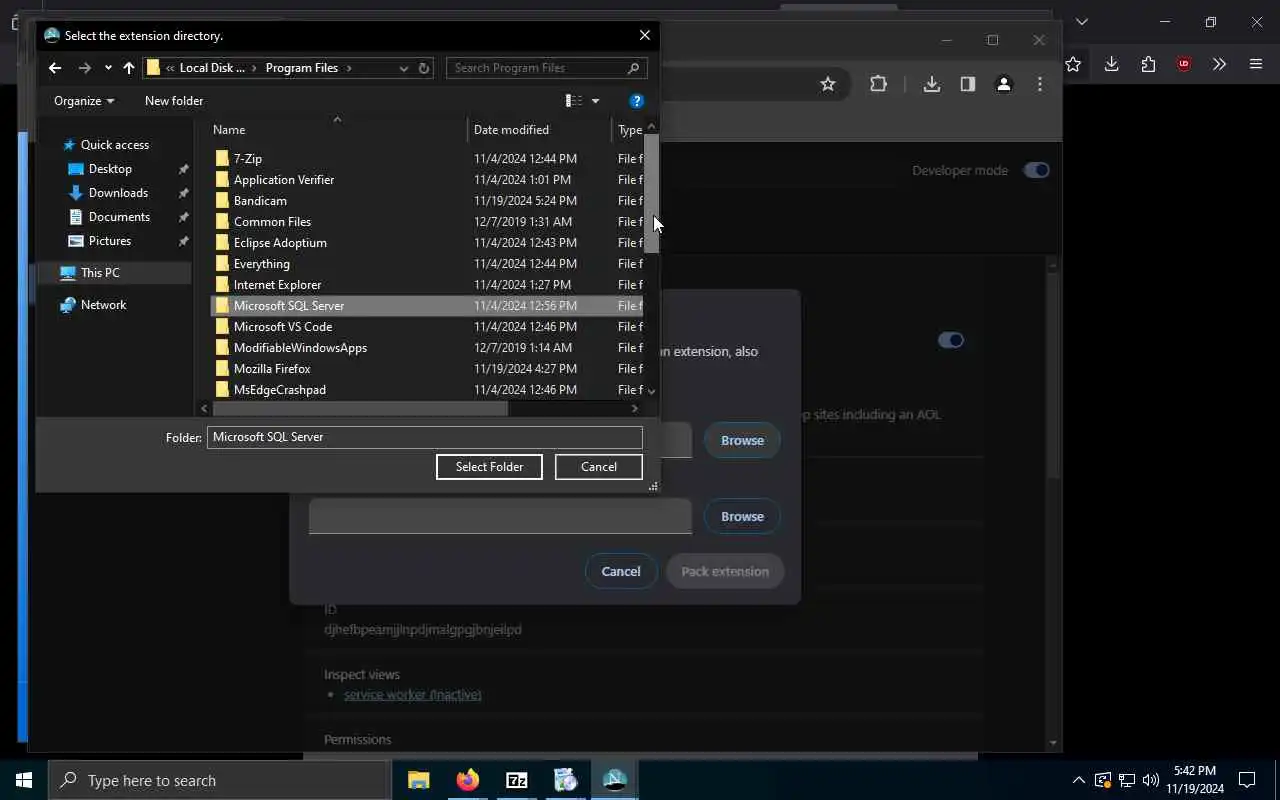The image size is (1280, 800).
Task: Open browser three-dot menu
Action: pos(1040,84)
